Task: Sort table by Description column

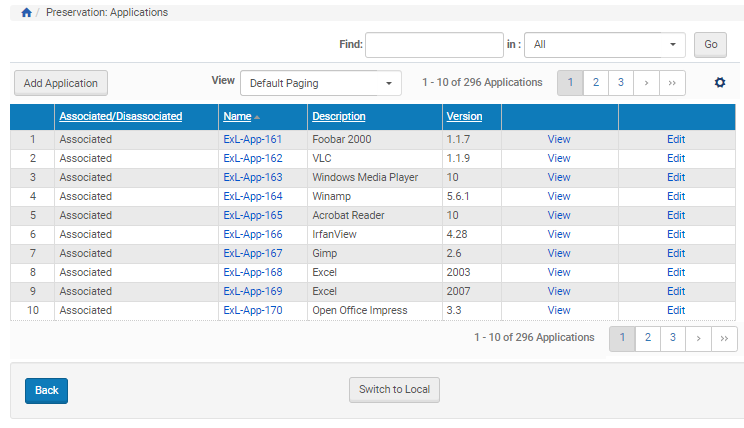Action: click(338, 116)
